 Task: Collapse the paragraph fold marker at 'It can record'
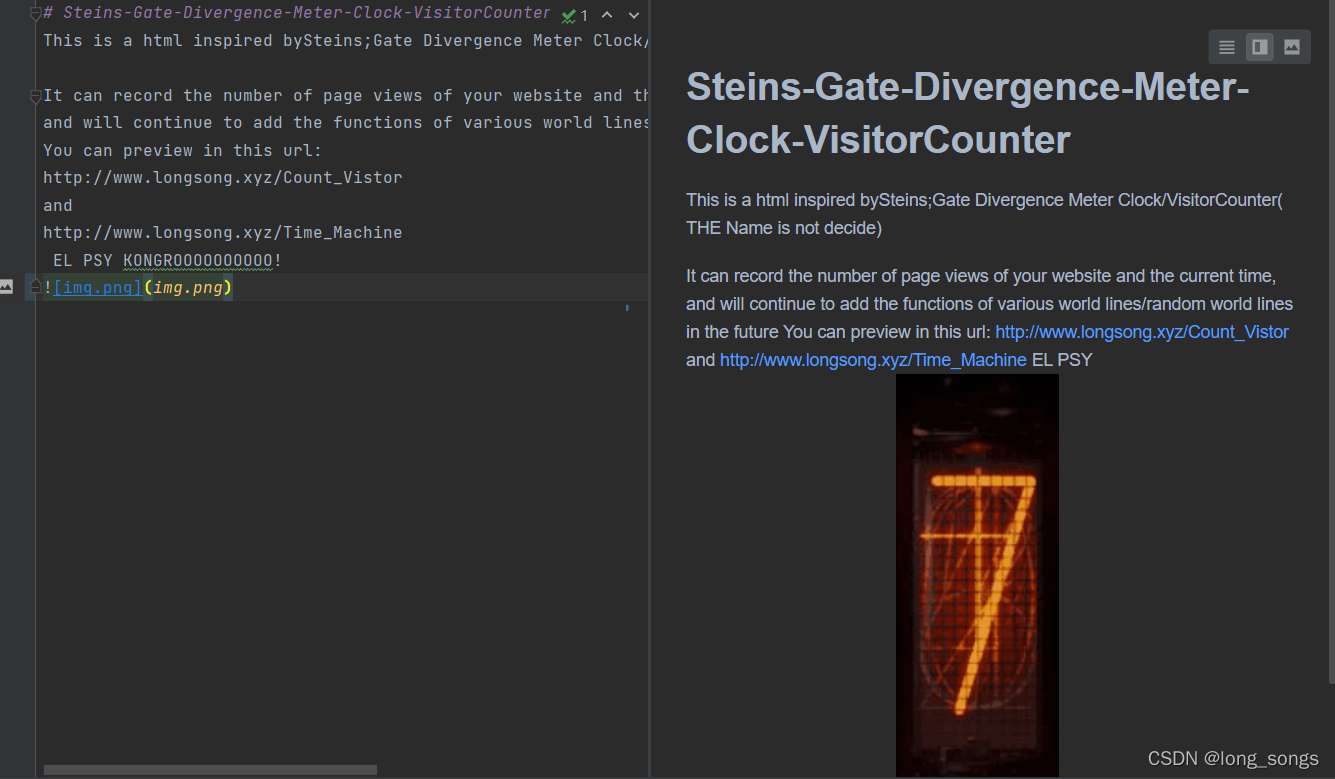click(36, 96)
